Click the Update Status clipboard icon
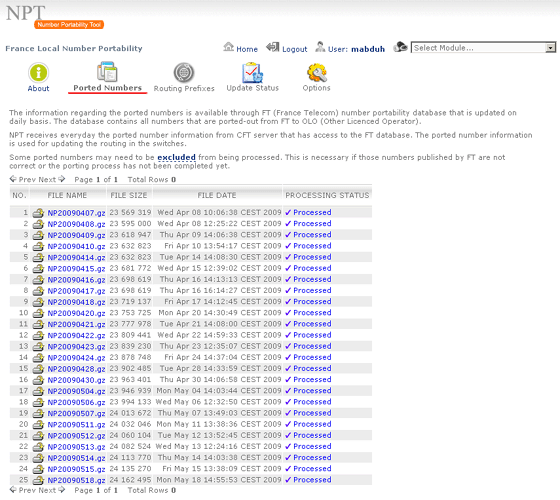 click(252, 72)
